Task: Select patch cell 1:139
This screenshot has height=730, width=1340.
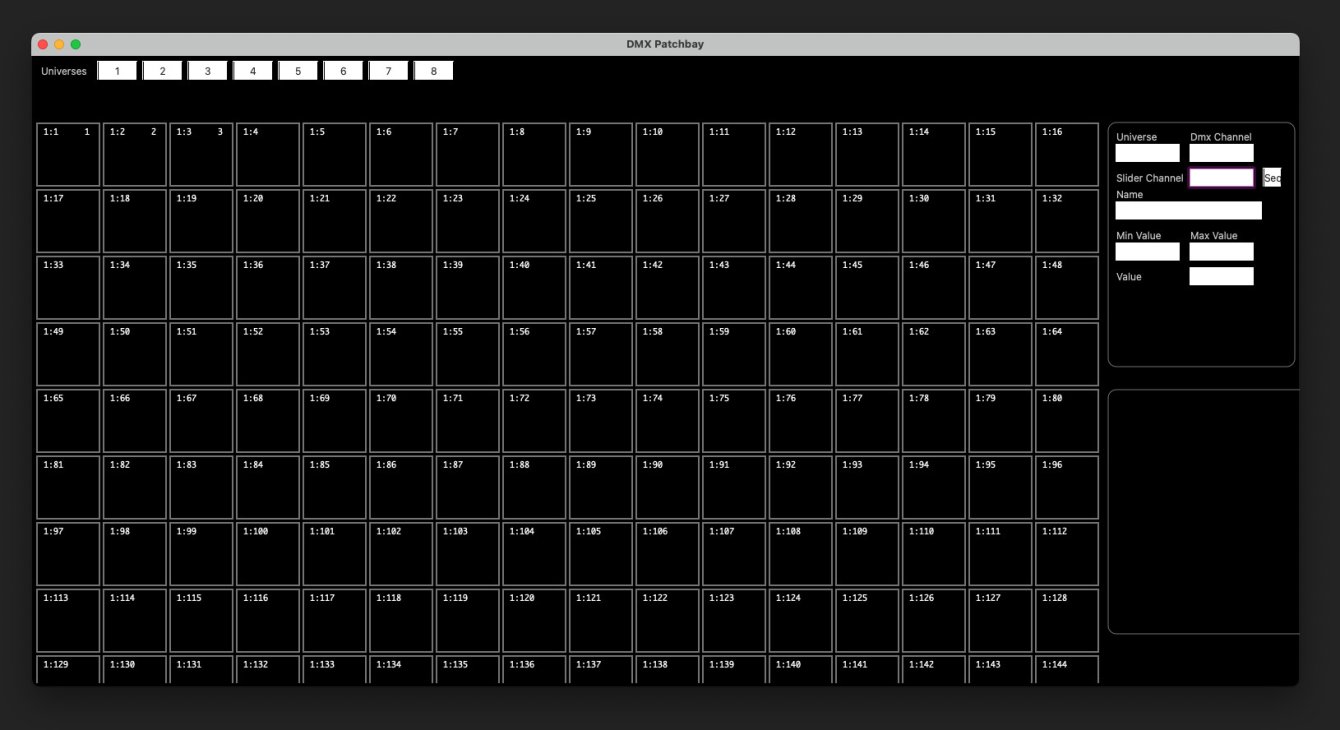Action: point(734,670)
